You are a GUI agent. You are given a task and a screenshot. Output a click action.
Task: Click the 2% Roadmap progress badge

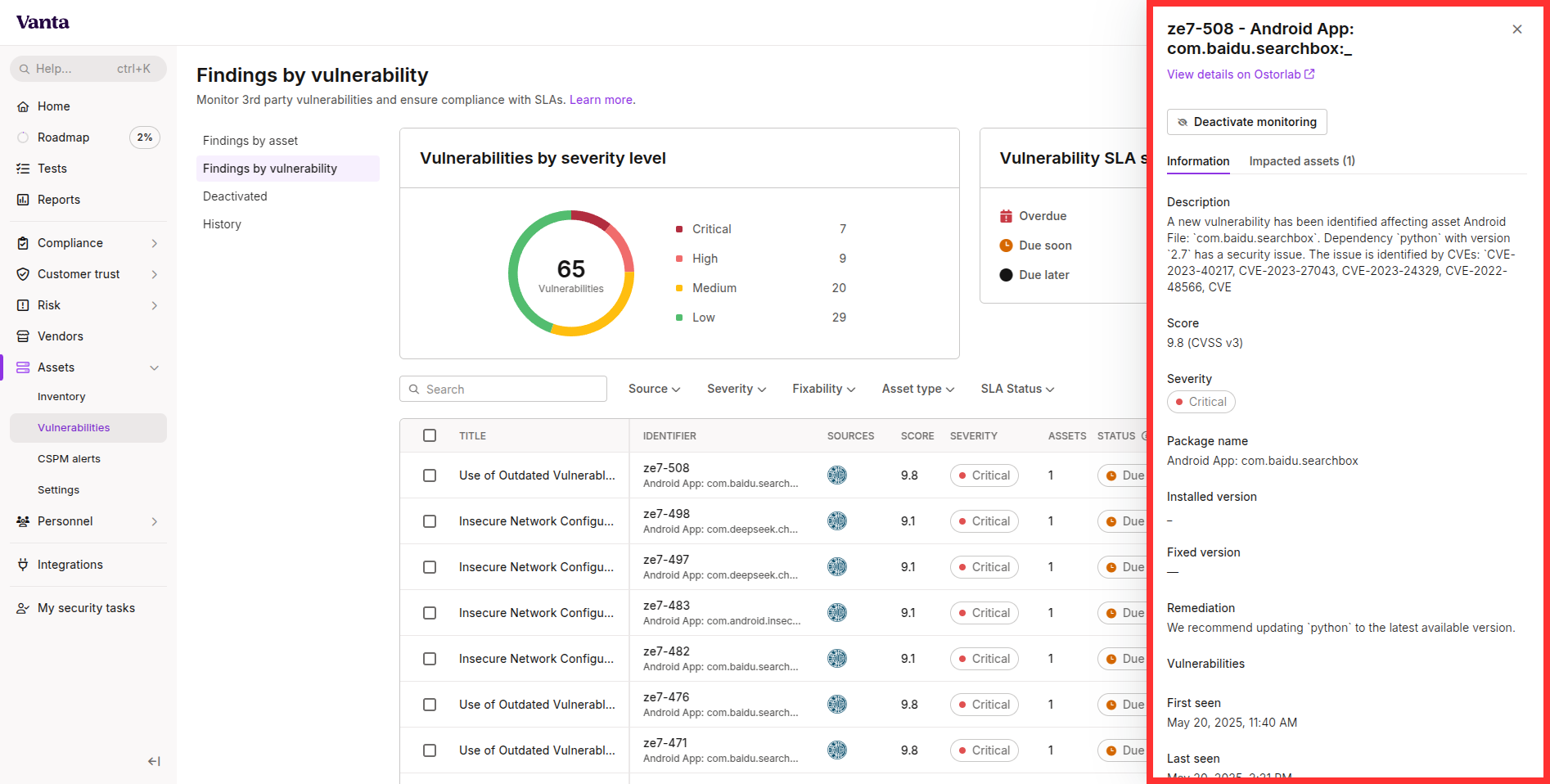click(145, 137)
